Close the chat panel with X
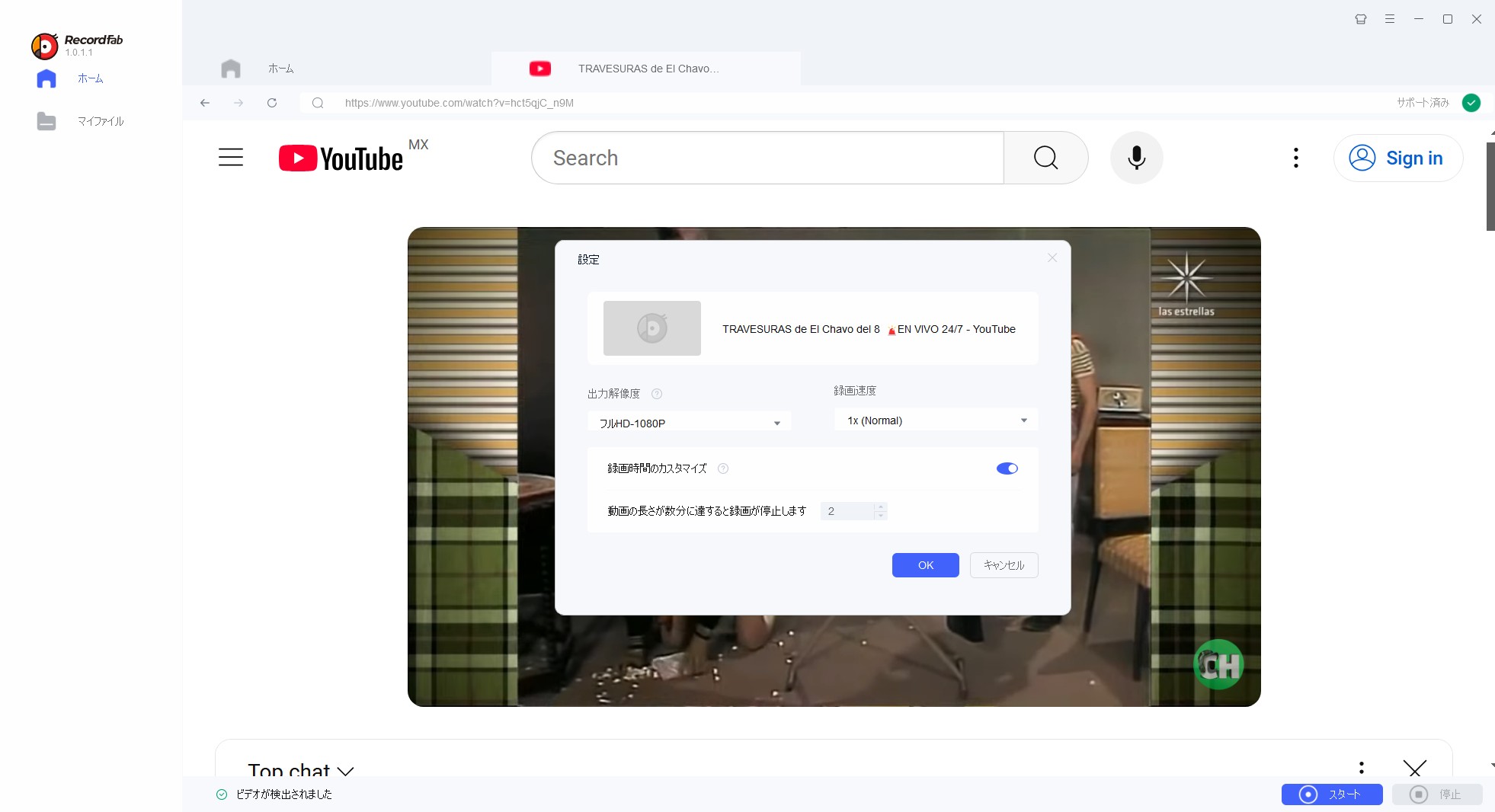The height and width of the screenshot is (812, 1495). point(1415,768)
